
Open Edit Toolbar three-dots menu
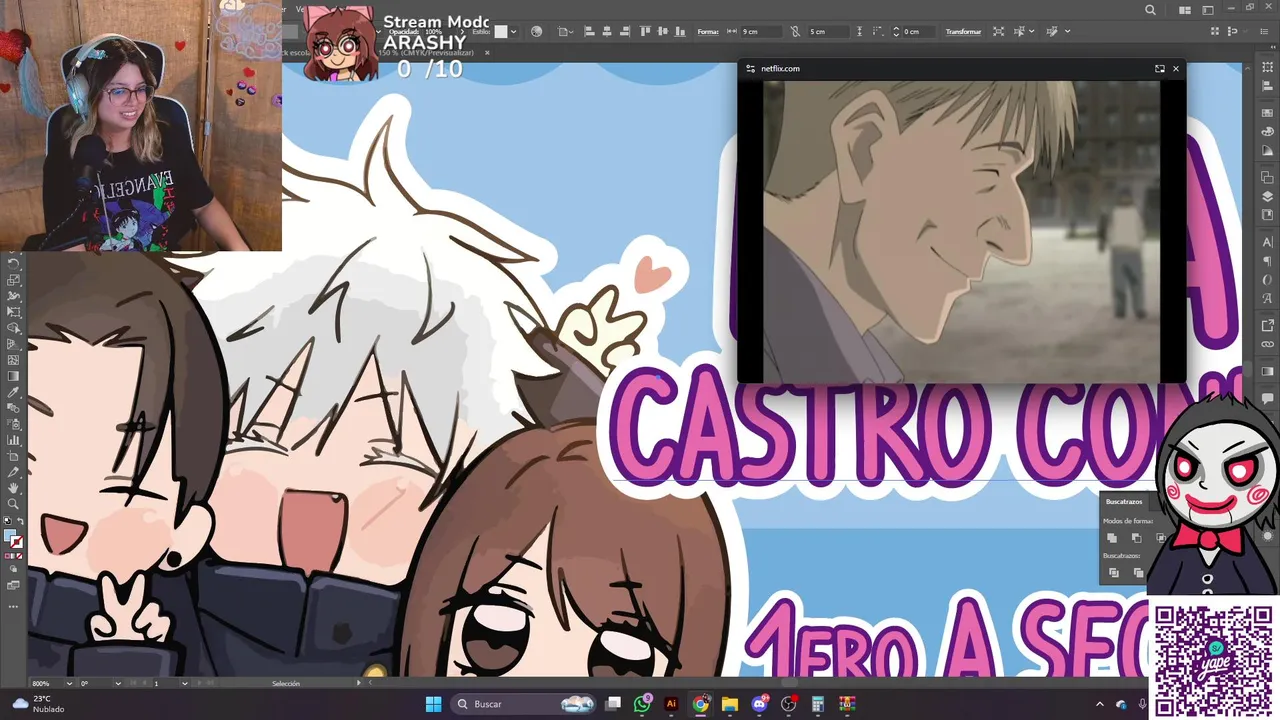point(14,606)
